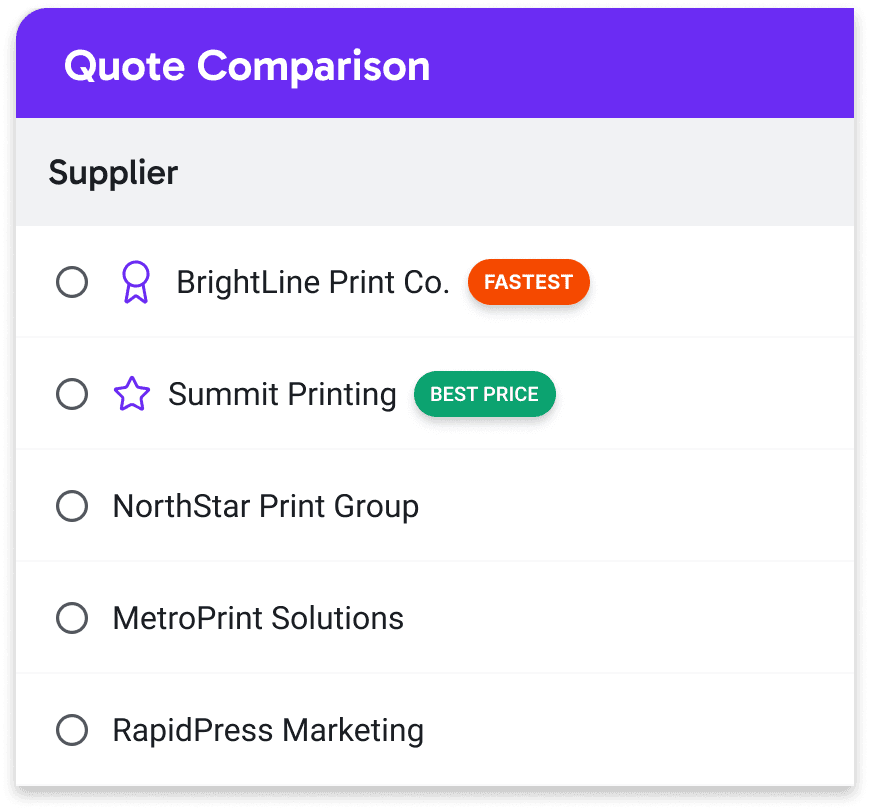
Task: Click the MetroPrint Solutions name text
Action: [258, 618]
